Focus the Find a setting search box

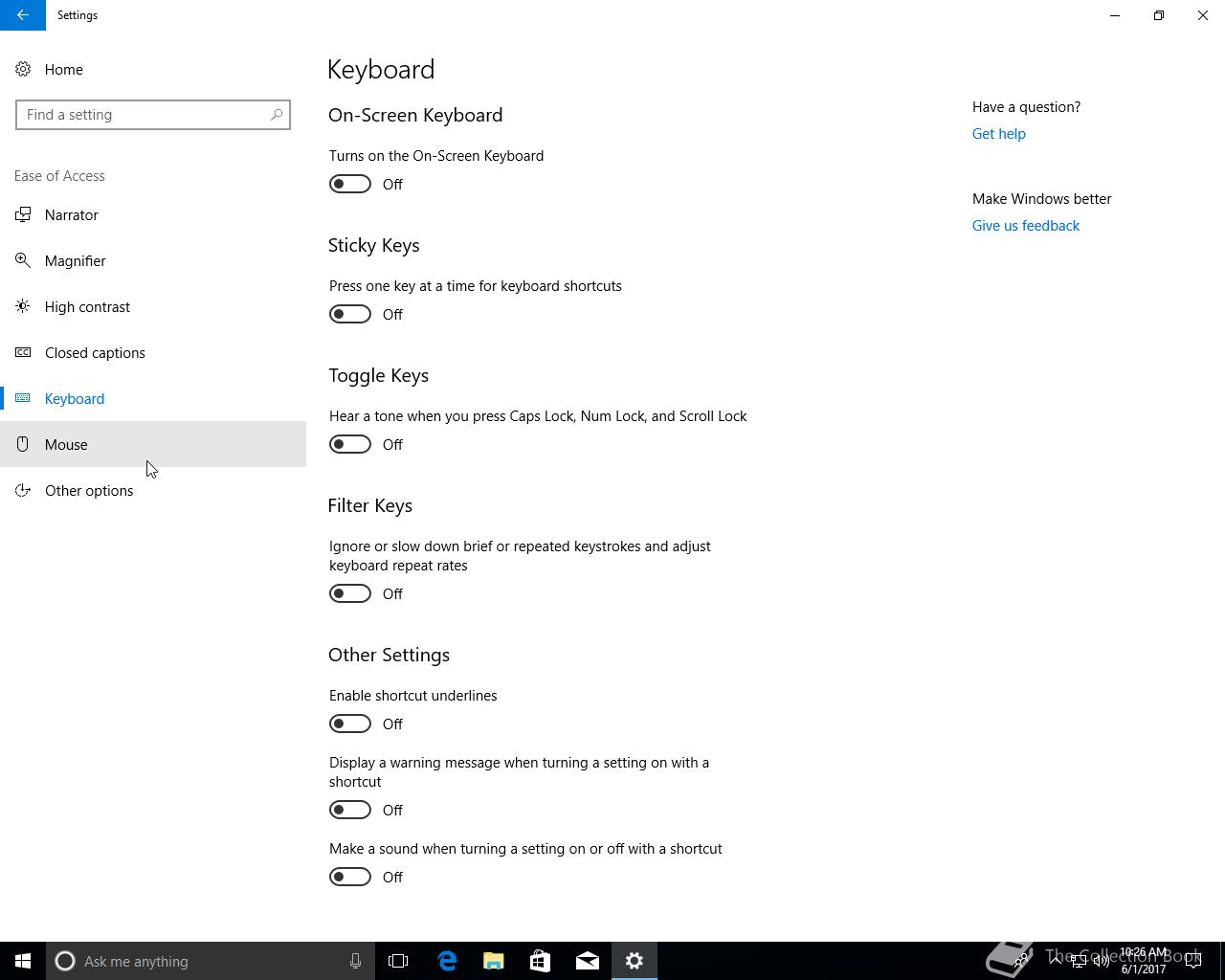(144, 115)
